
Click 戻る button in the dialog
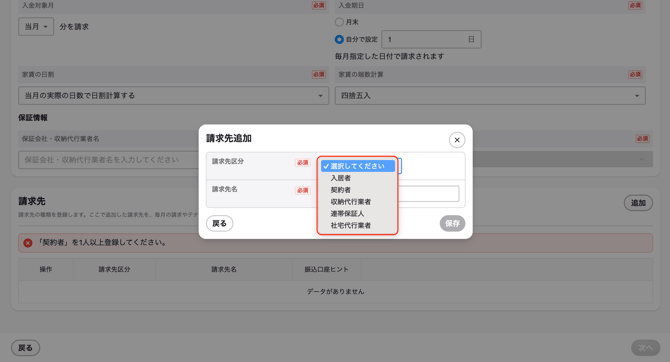point(220,224)
